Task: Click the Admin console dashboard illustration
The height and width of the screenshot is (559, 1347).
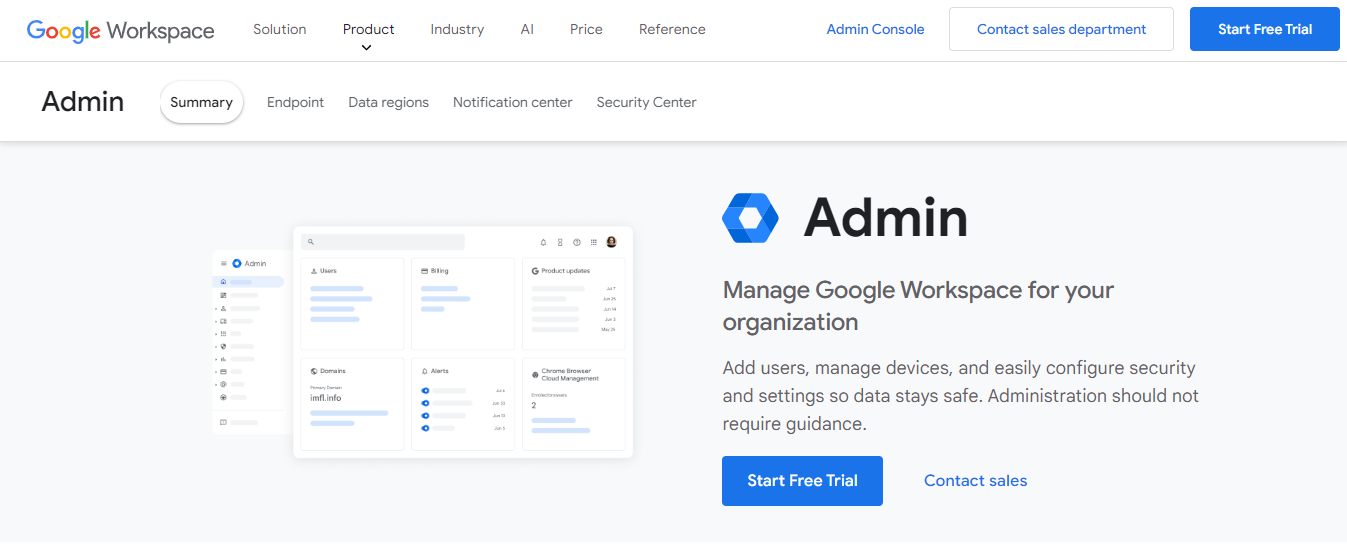Action: pyautogui.click(x=423, y=342)
